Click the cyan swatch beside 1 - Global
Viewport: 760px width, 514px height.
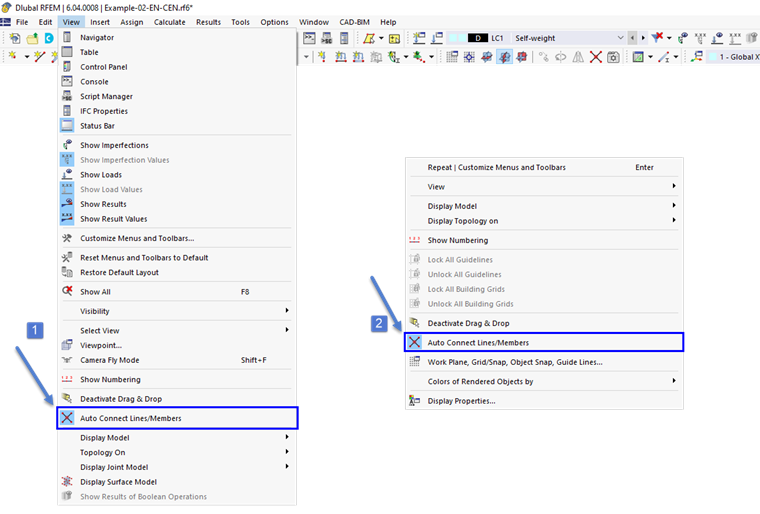point(713,57)
